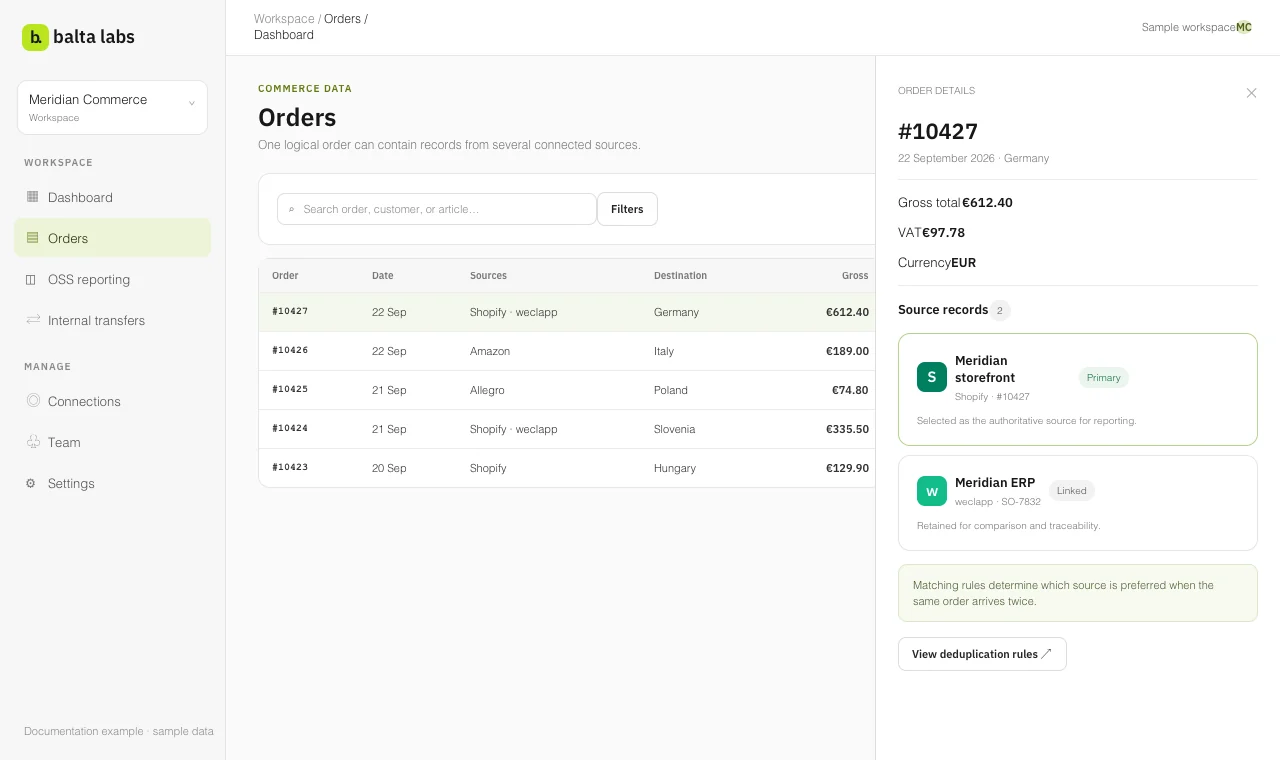Click the Sources column header
The width and height of the screenshot is (1280, 760).
coord(488,275)
